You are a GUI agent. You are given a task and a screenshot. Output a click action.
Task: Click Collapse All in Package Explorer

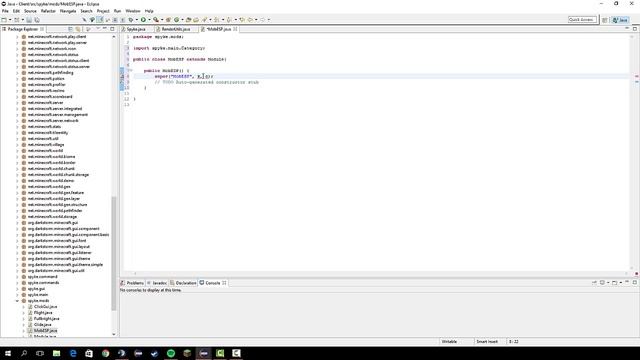70,29
